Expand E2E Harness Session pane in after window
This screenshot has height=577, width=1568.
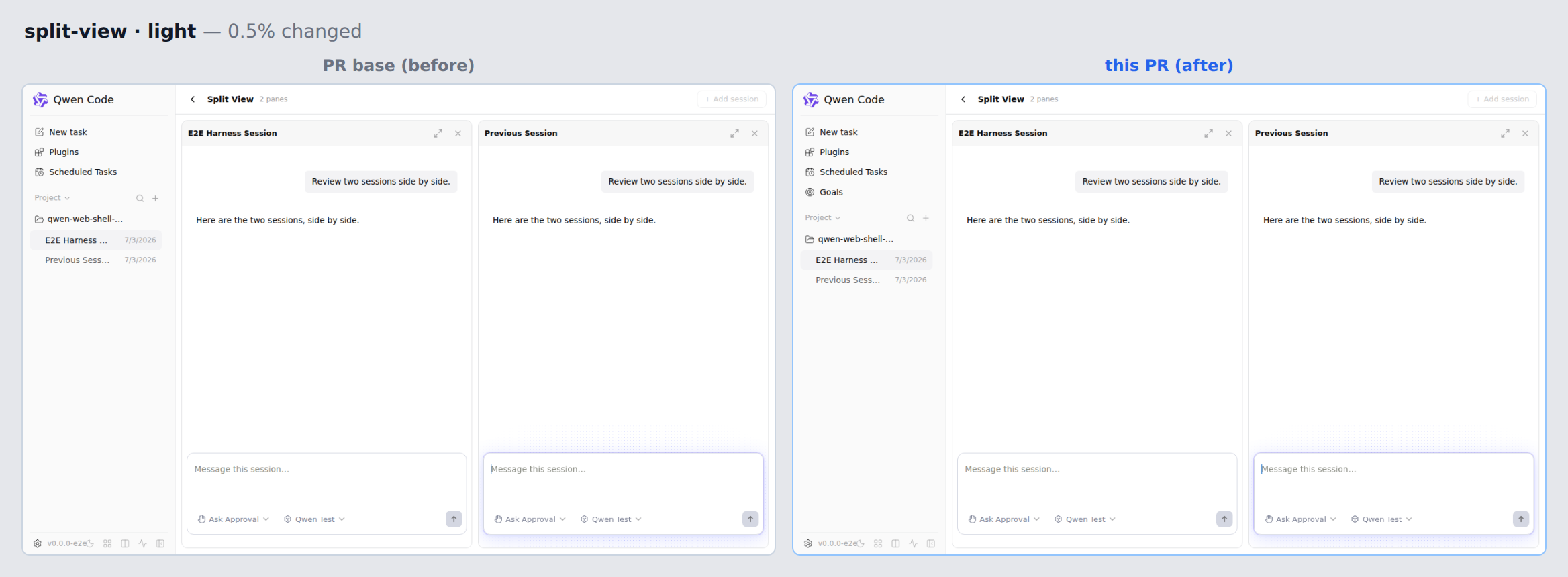[1208, 134]
